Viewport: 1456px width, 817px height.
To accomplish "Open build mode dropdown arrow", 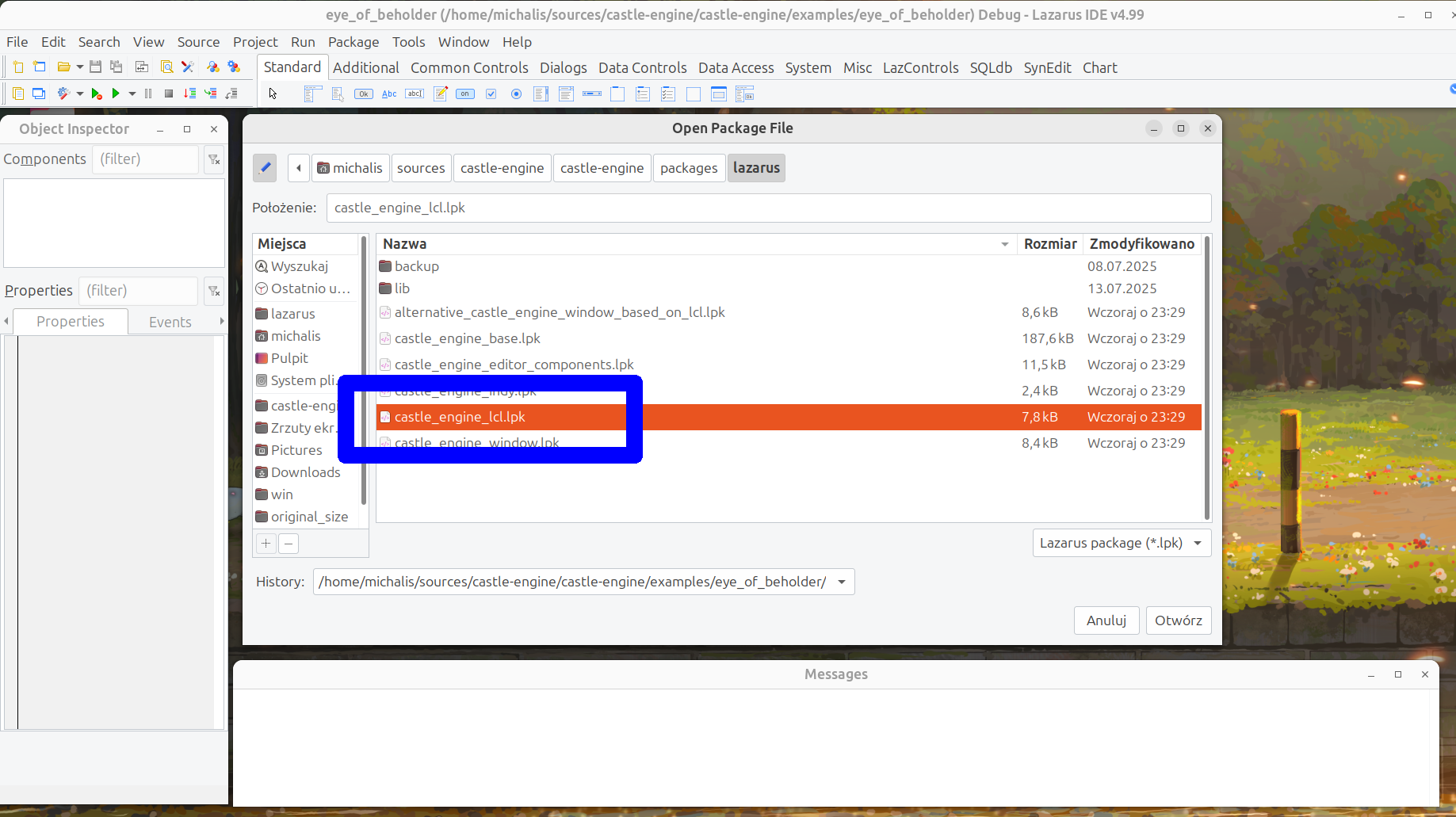I will point(80,94).
